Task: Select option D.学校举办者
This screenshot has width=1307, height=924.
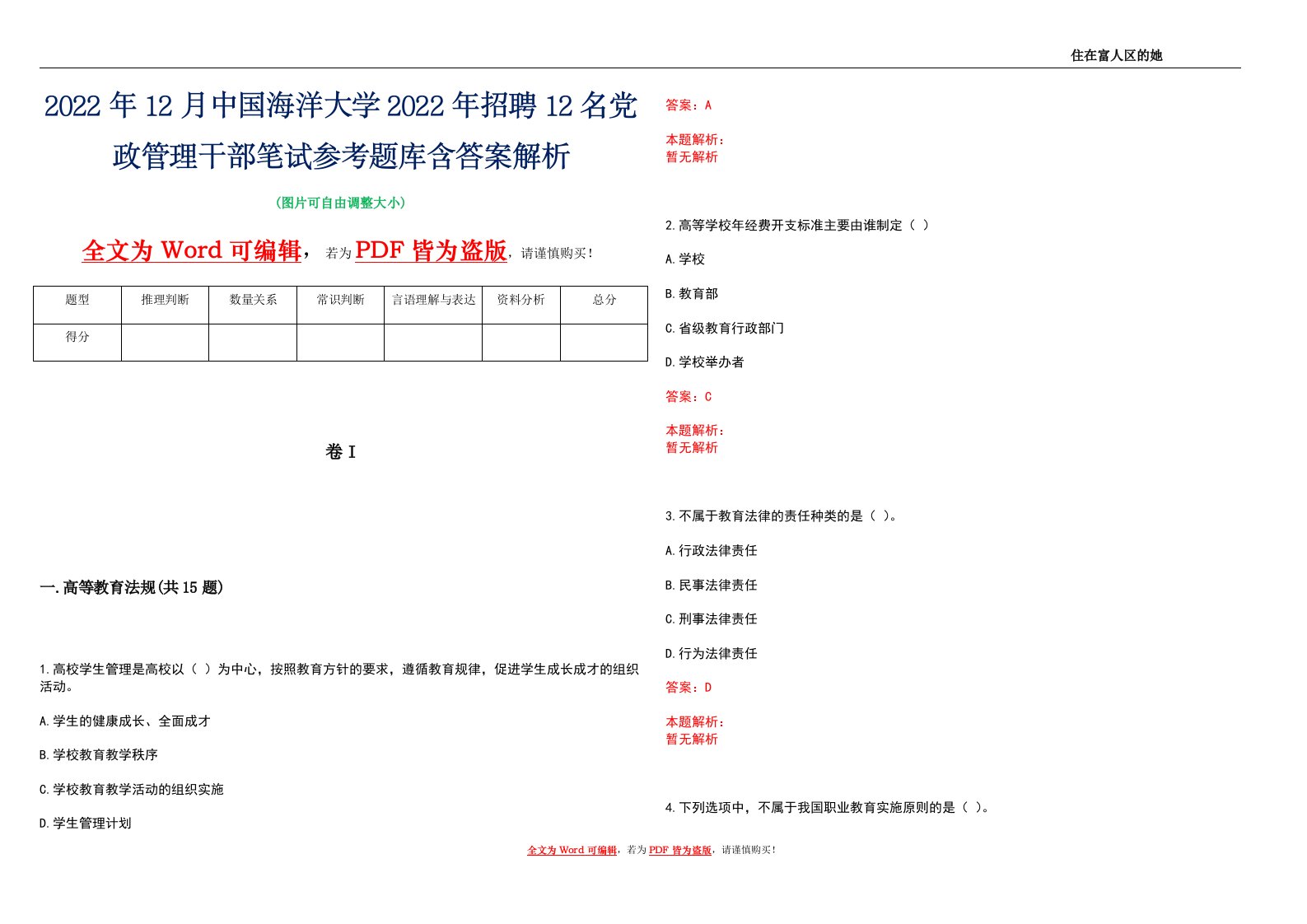Action: [x=705, y=362]
